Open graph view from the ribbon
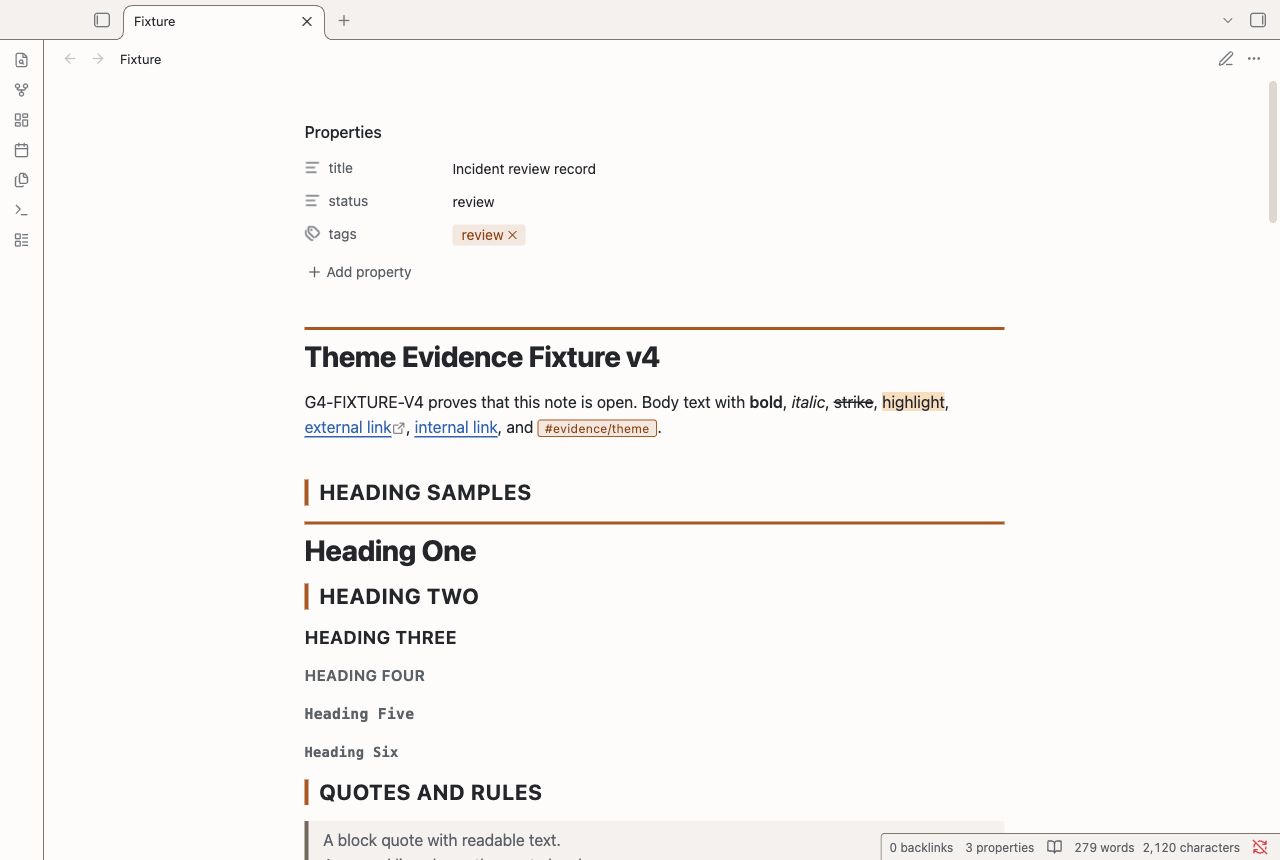Image resolution: width=1280 pixels, height=860 pixels. [21, 90]
